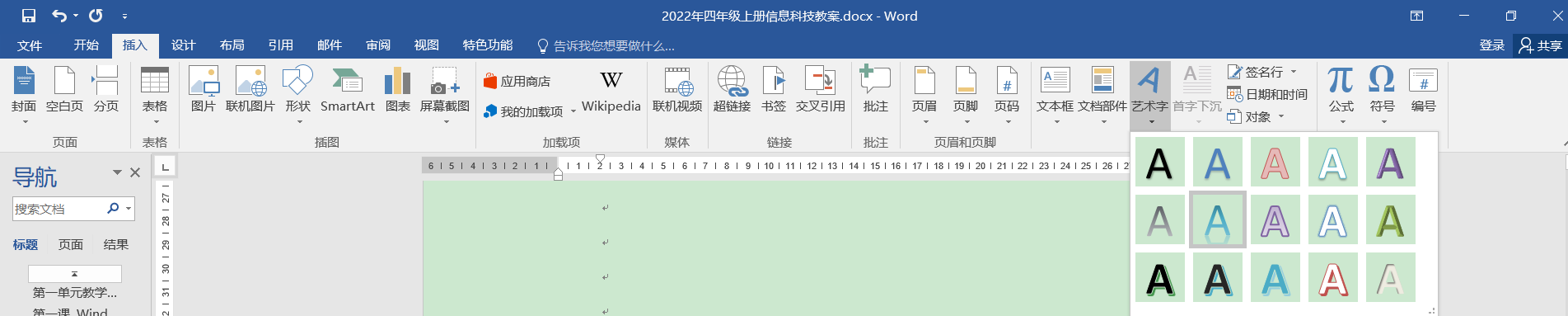Open the 符号 symbol menu

1382,95
